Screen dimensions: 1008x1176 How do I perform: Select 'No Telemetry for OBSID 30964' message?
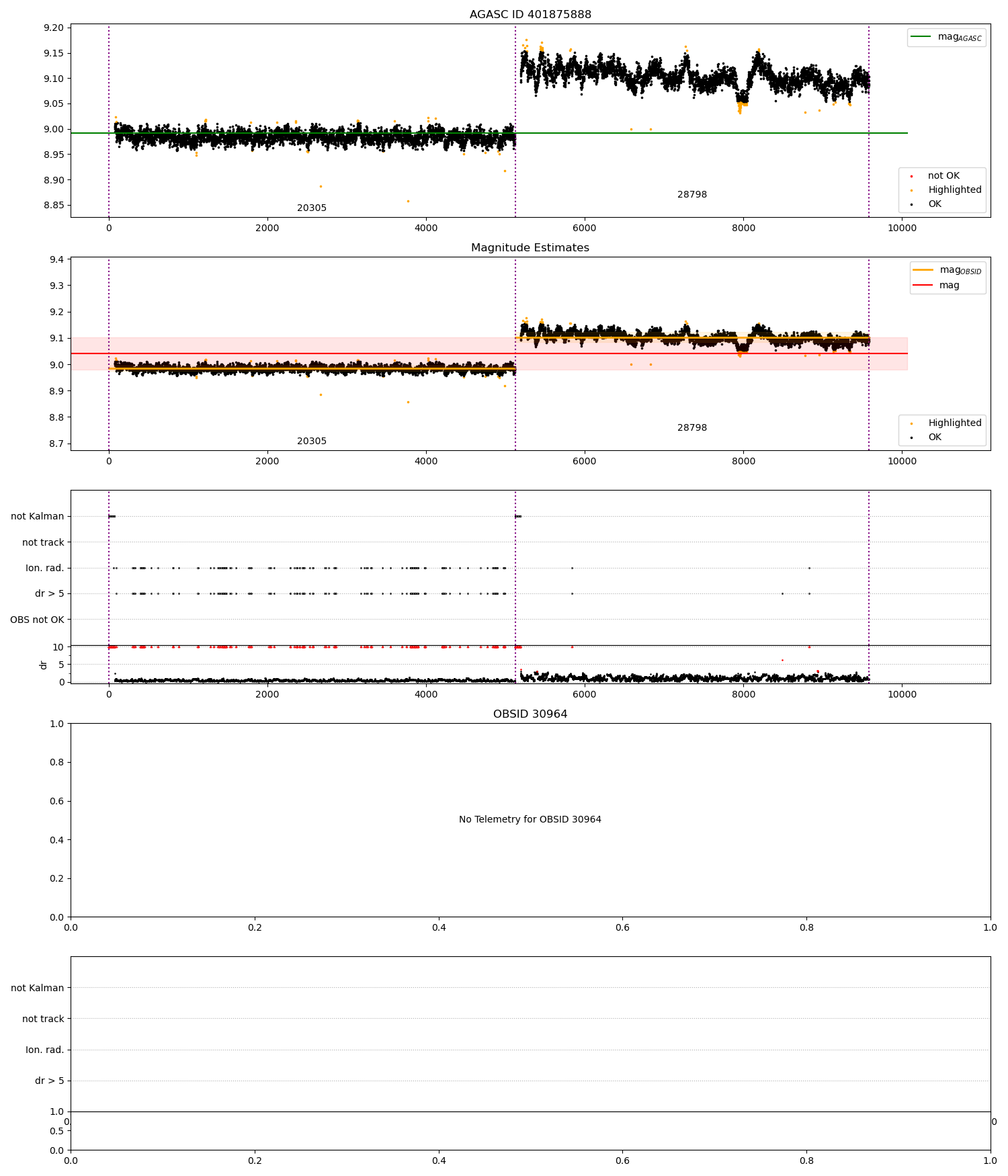(x=530, y=820)
